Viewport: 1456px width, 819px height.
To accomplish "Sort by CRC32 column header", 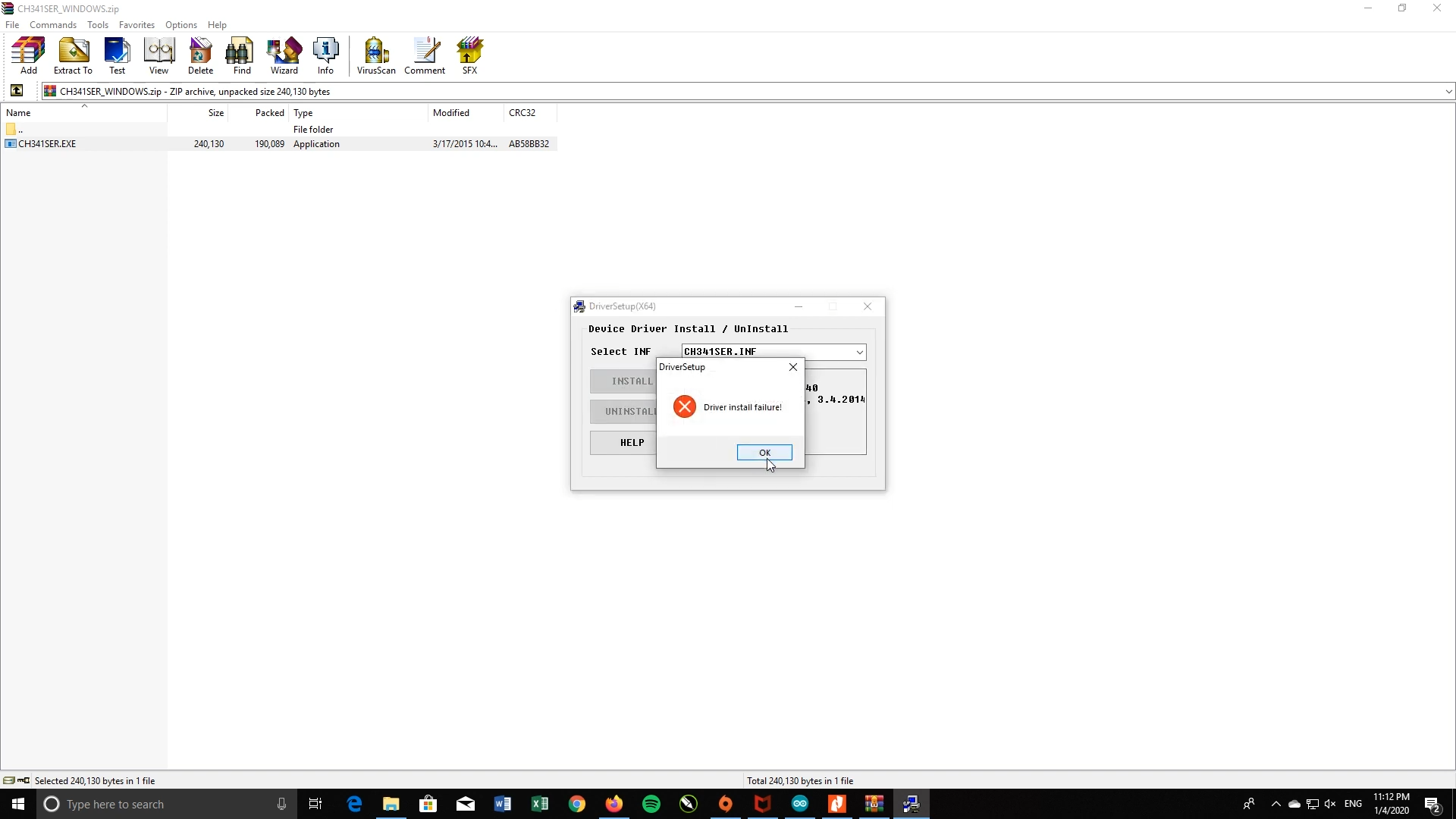I will 530,113.
